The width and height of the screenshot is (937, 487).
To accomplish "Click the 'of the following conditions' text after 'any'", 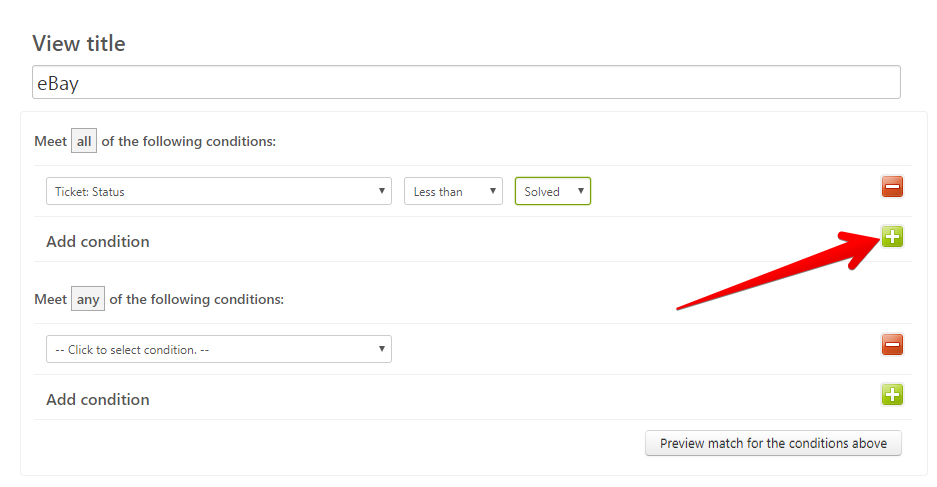I will (x=197, y=299).
